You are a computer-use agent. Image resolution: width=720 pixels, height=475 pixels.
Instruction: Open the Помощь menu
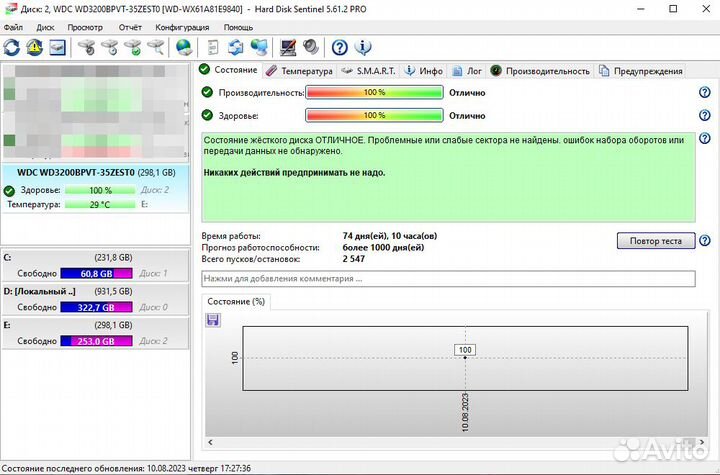pyautogui.click(x=238, y=28)
